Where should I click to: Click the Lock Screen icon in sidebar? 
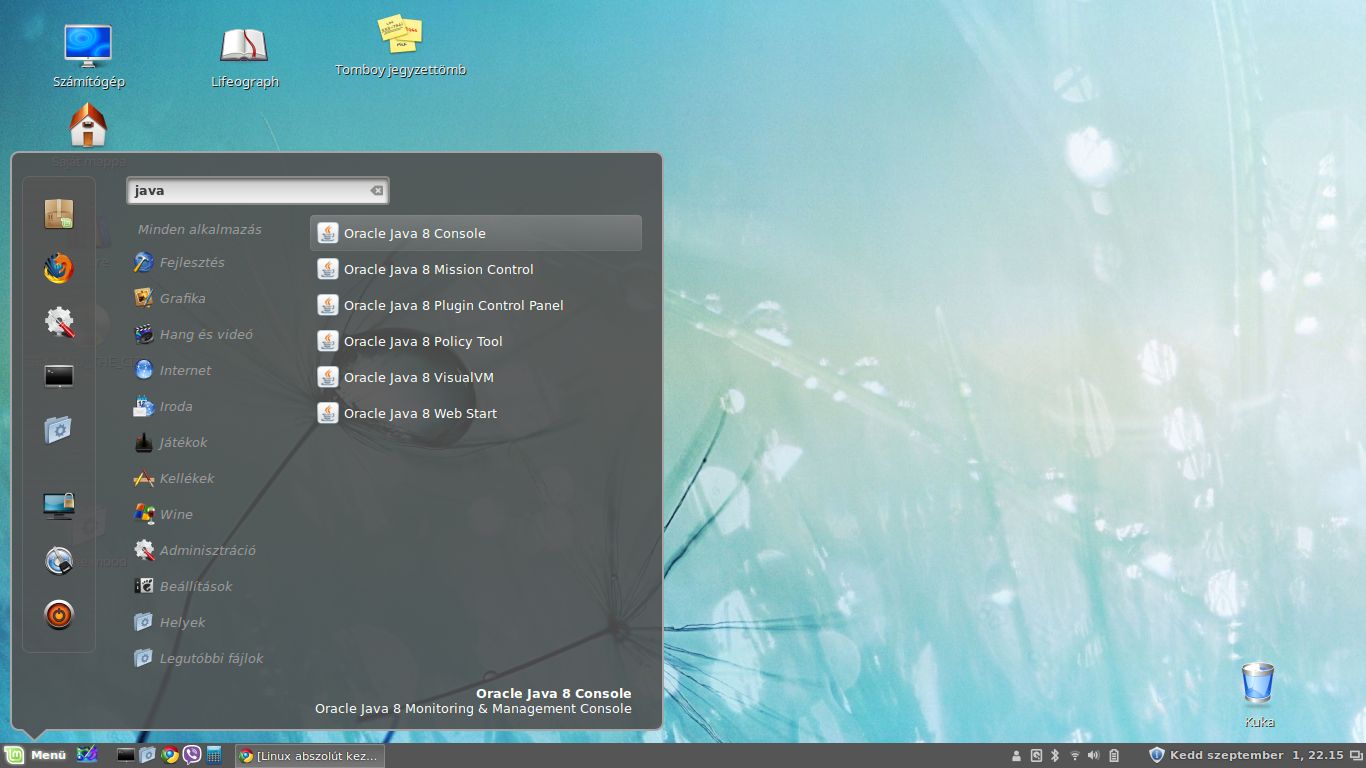pyautogui.click(x=59, y=506)
